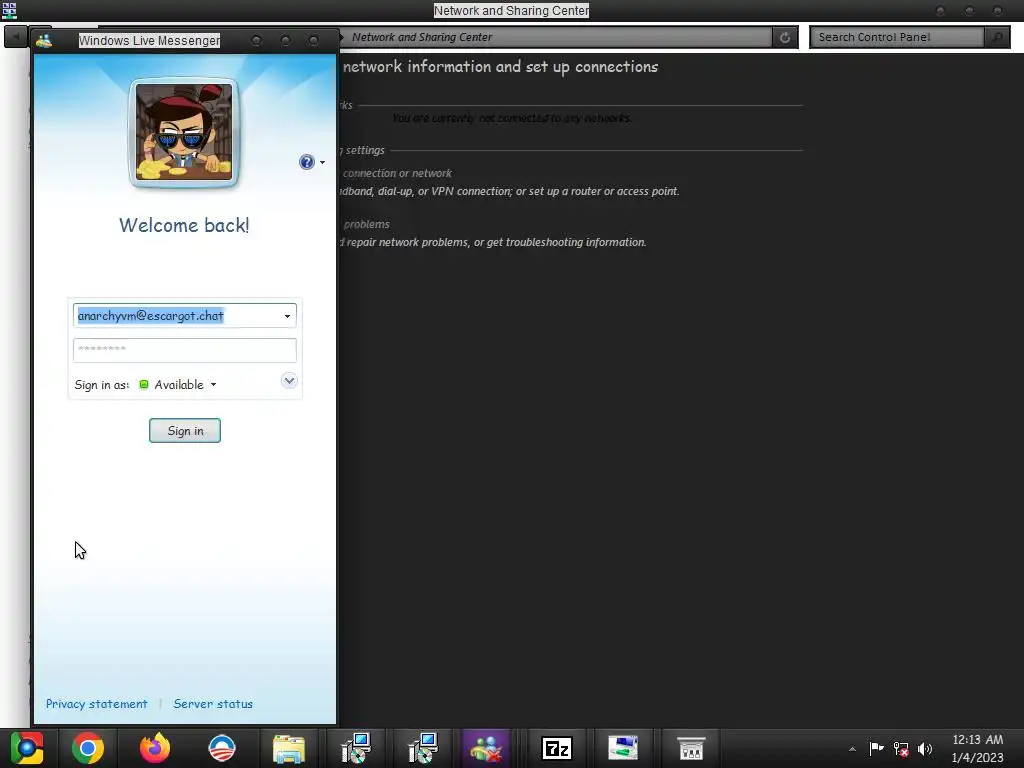Image resolution: width=1024 pixels, height=768 pixels.
Task: Click Refresh in Network and Sharing Center
Action: click(785, 37)
